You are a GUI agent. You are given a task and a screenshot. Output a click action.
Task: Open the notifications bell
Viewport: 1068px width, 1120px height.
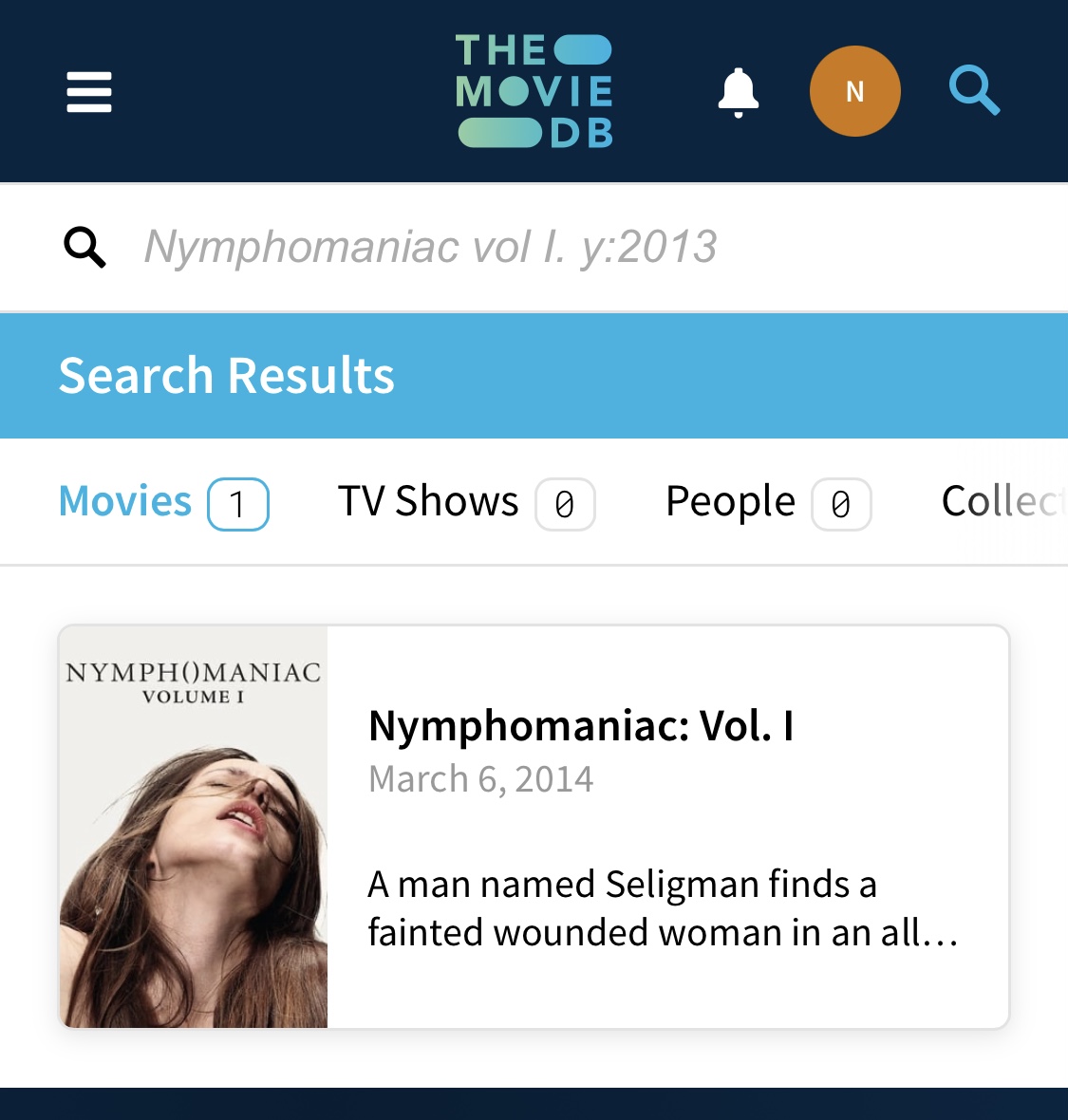(738, 92)
